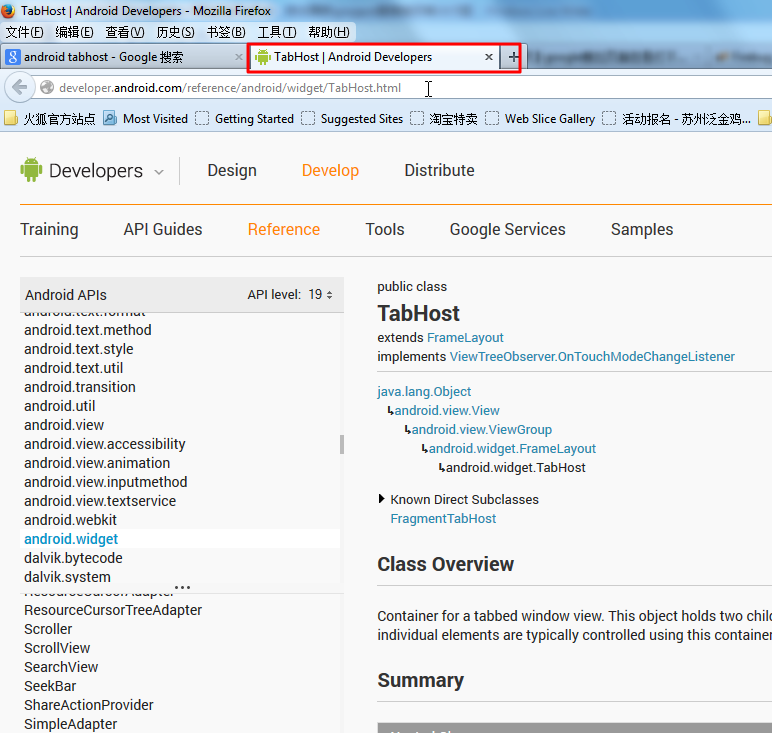Open ResourceCursorTreeAdapter class

point(113,610)
